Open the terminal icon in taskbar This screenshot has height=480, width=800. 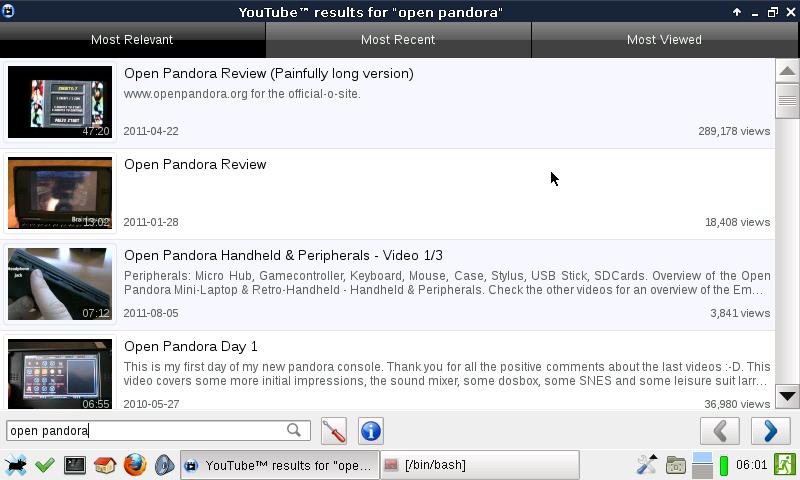pos(75,465)
